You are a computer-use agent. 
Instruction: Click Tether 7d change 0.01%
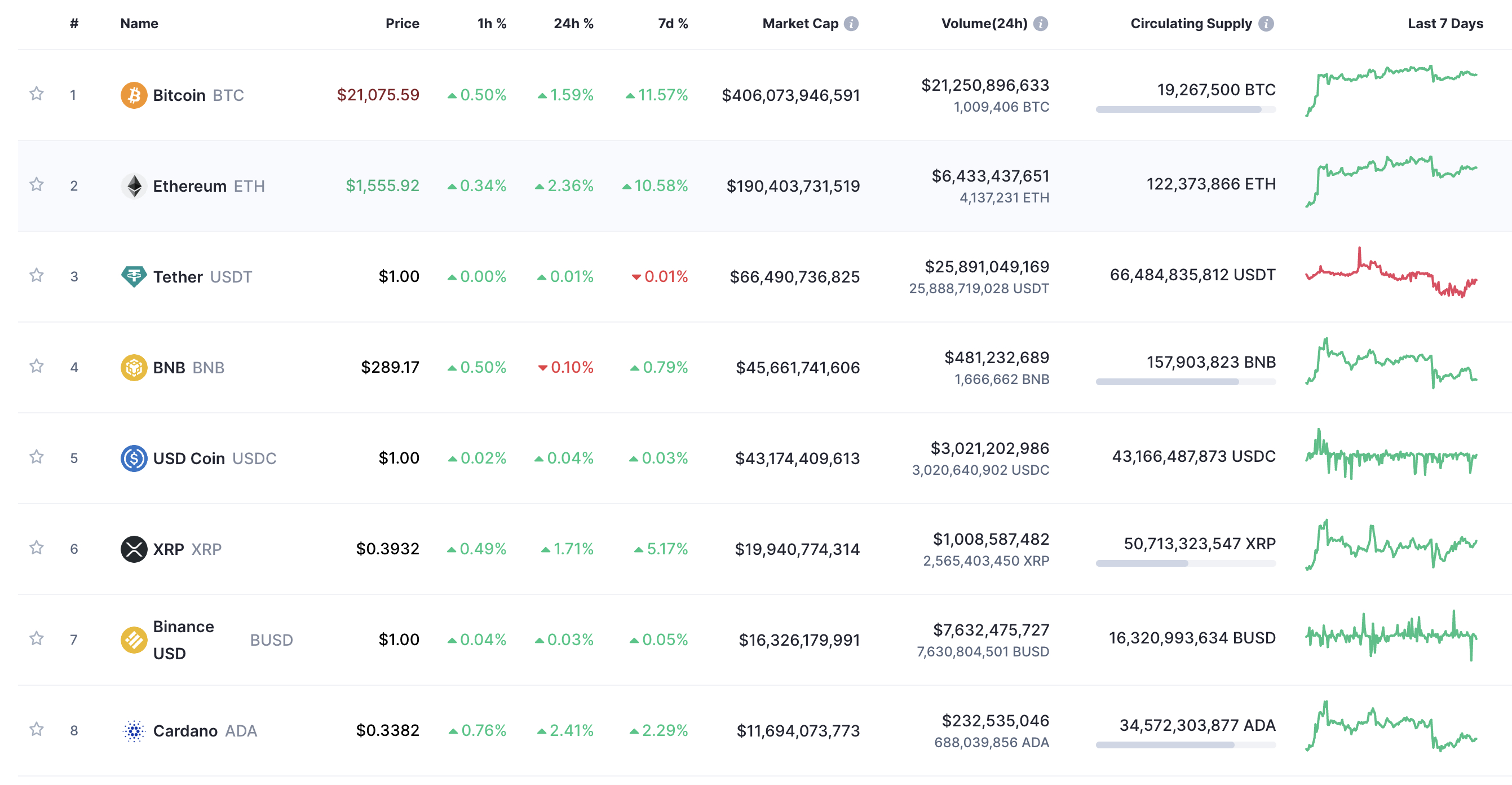click(660, 276)
